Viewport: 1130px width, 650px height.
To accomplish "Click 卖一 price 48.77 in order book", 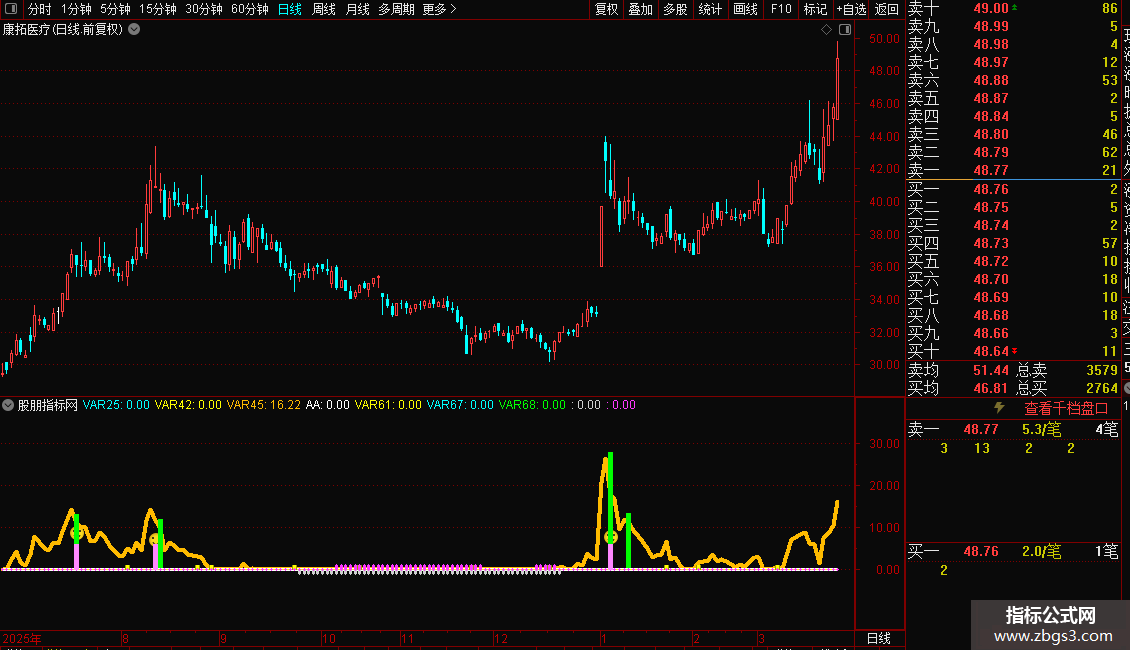I will click(x=991, y=171).
